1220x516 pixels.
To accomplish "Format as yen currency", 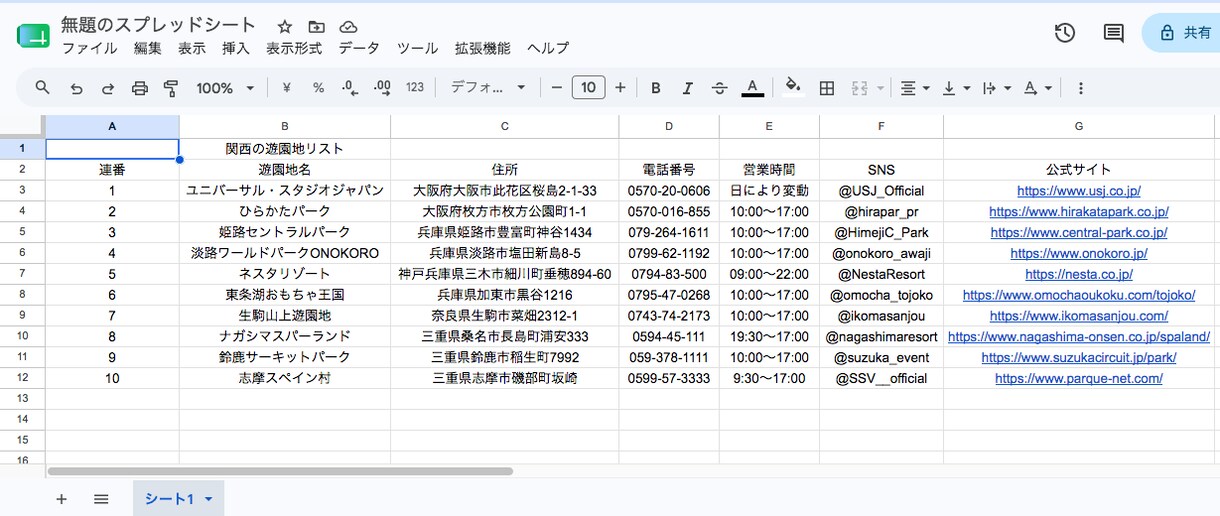I will coord(287,88).
